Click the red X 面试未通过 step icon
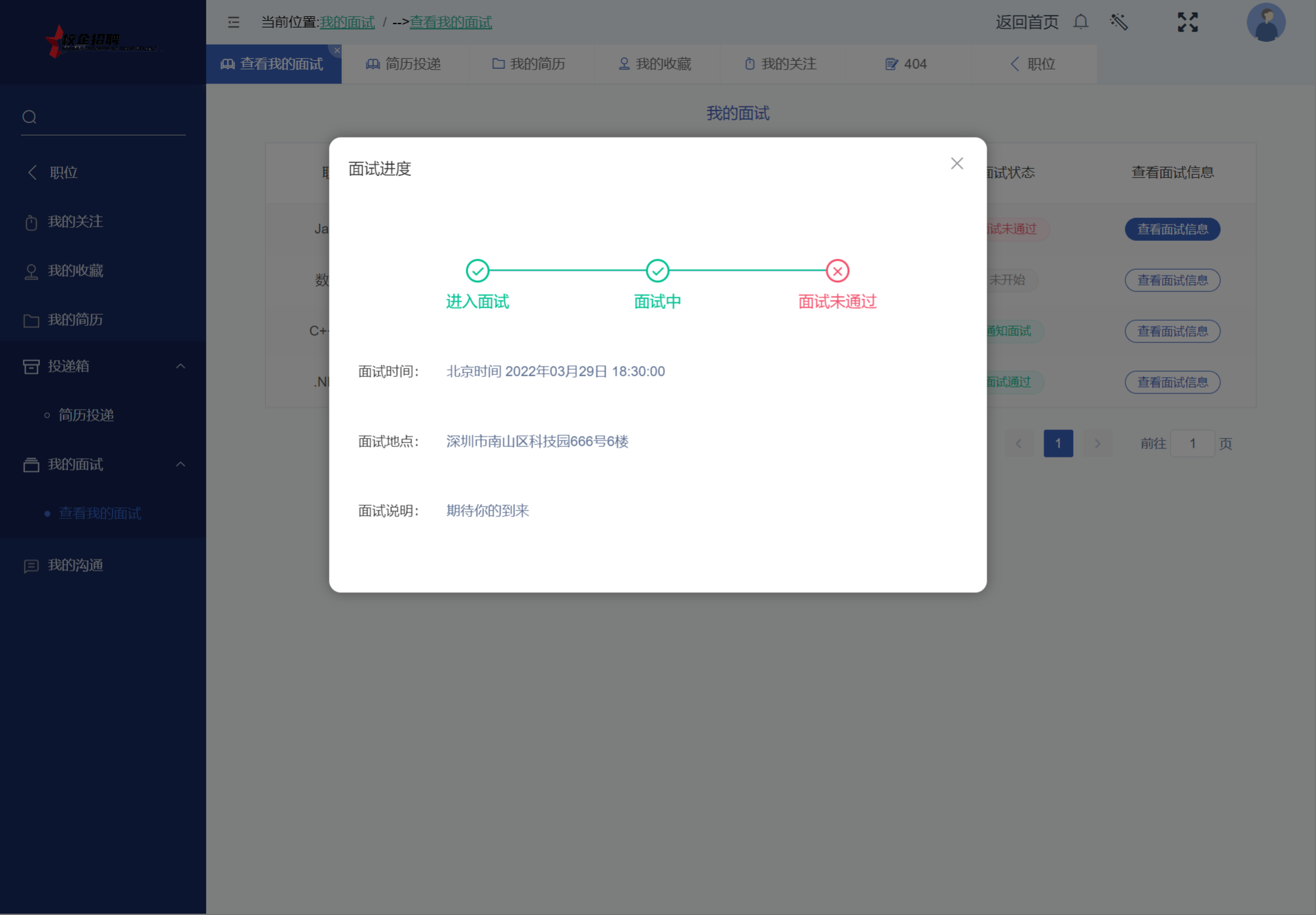 837,270
